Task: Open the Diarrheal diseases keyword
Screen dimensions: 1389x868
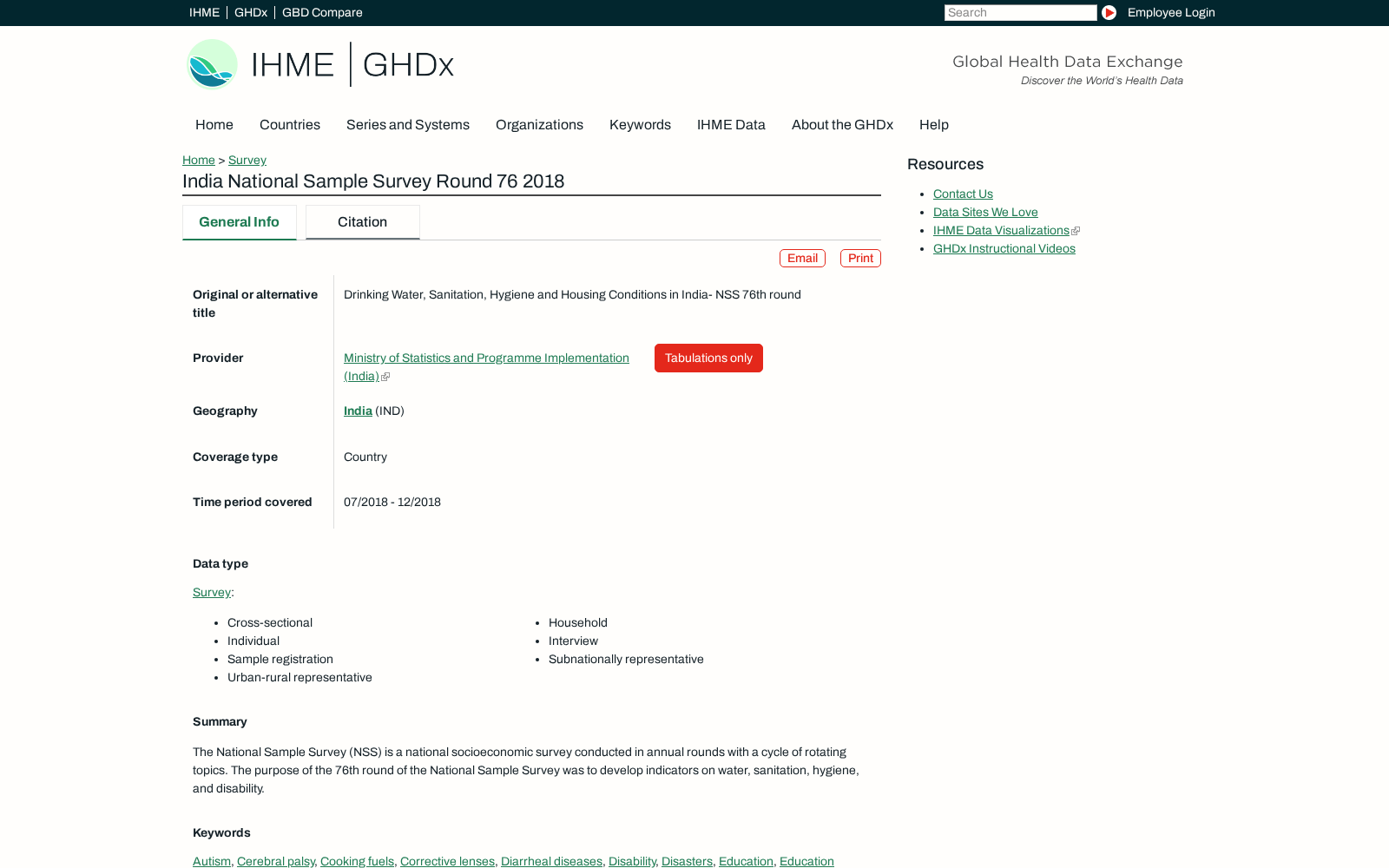Action: pos(551,861)
